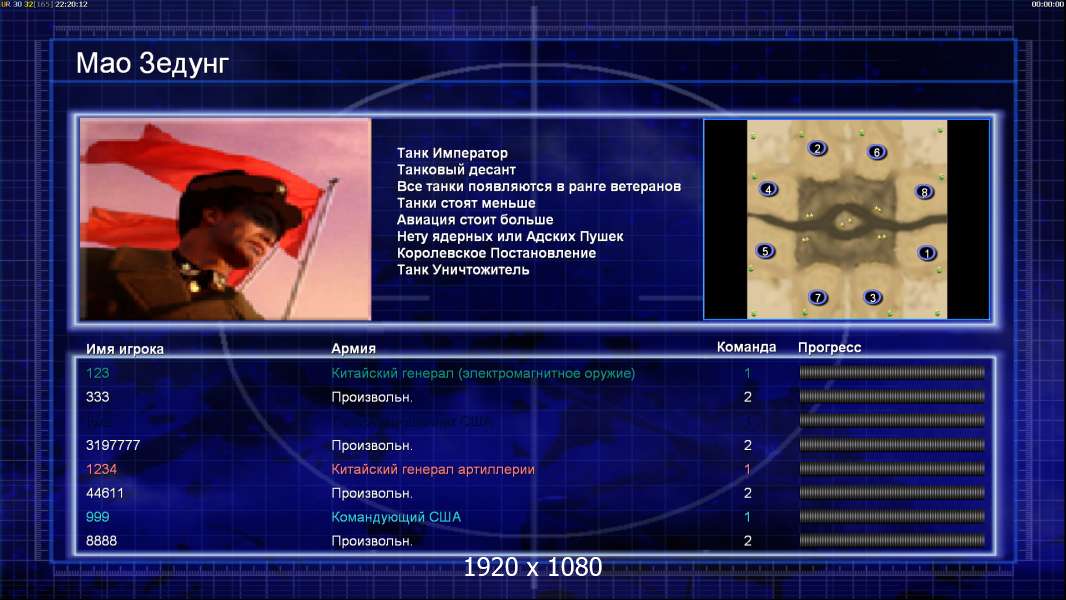Click start position marker 1 on minimap
This screenshot has width=1066, height=600.
point(927,253)
